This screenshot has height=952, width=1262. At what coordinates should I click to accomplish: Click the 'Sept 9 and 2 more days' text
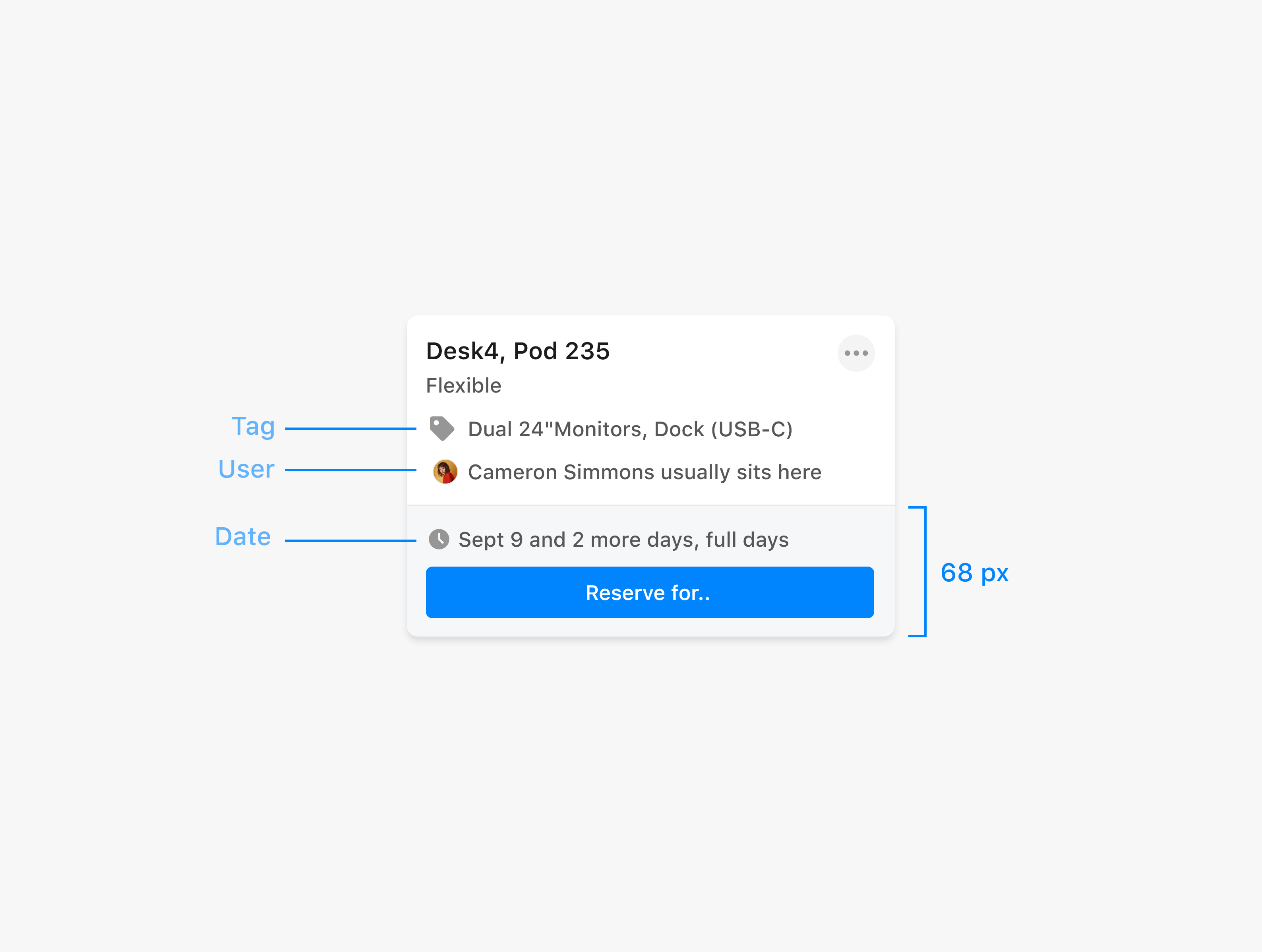[x=623, y=540]
